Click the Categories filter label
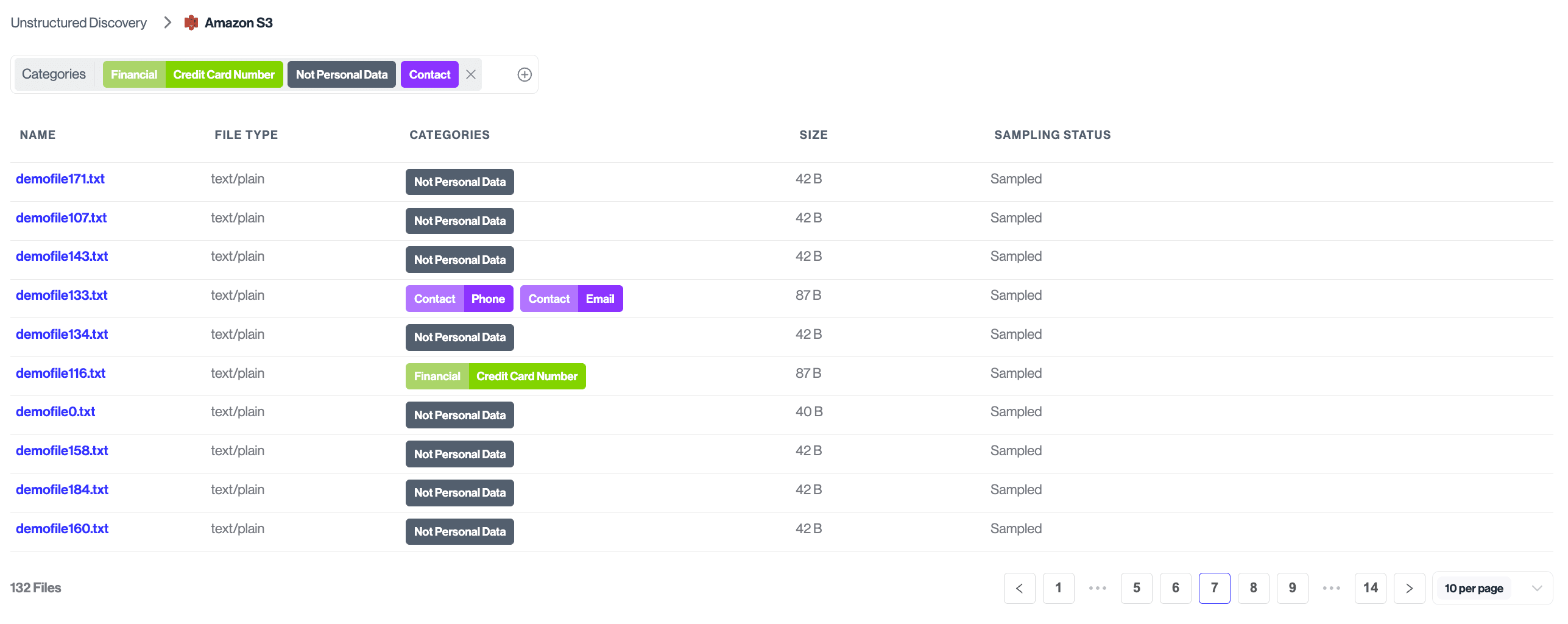Image resolution: width=1568 pixels, height=624 pixels. pyautogui.click(x=54, y=74)
